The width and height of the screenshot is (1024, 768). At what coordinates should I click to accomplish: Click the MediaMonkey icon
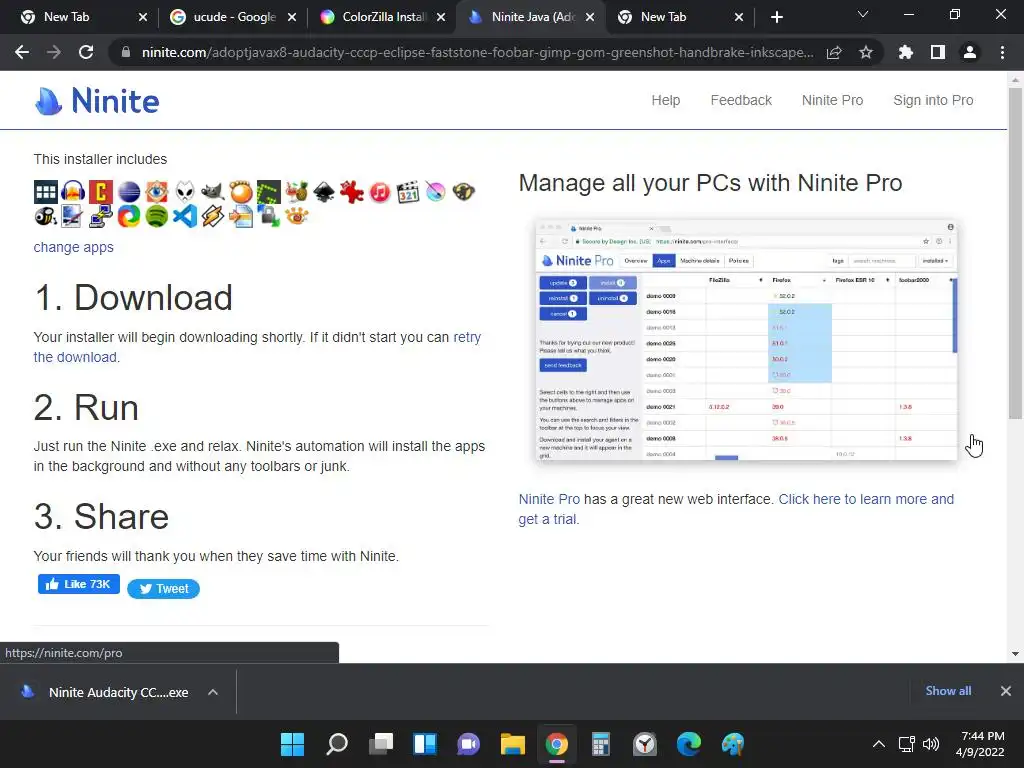tap(464, 192)
